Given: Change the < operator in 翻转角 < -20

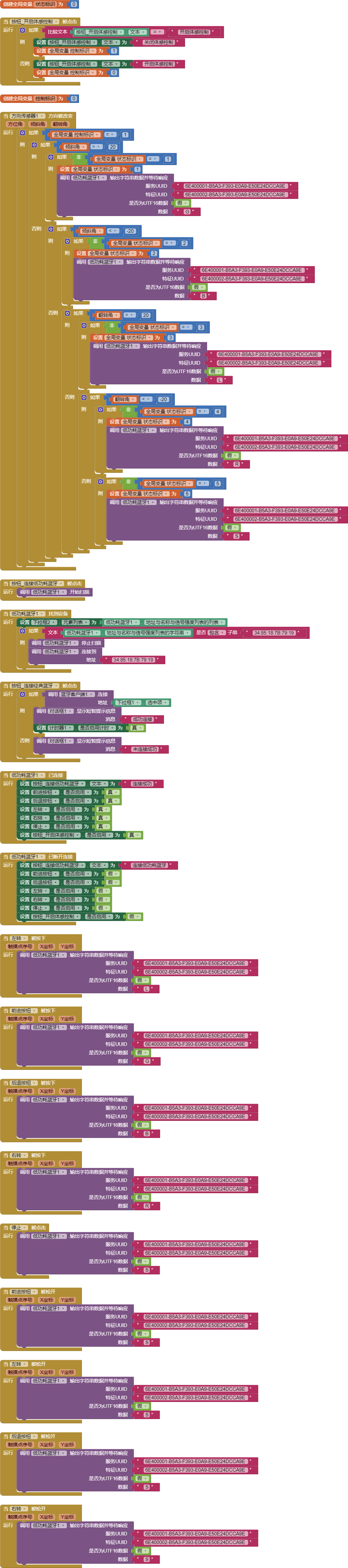Looking at the screenshot, I should 146,399.
